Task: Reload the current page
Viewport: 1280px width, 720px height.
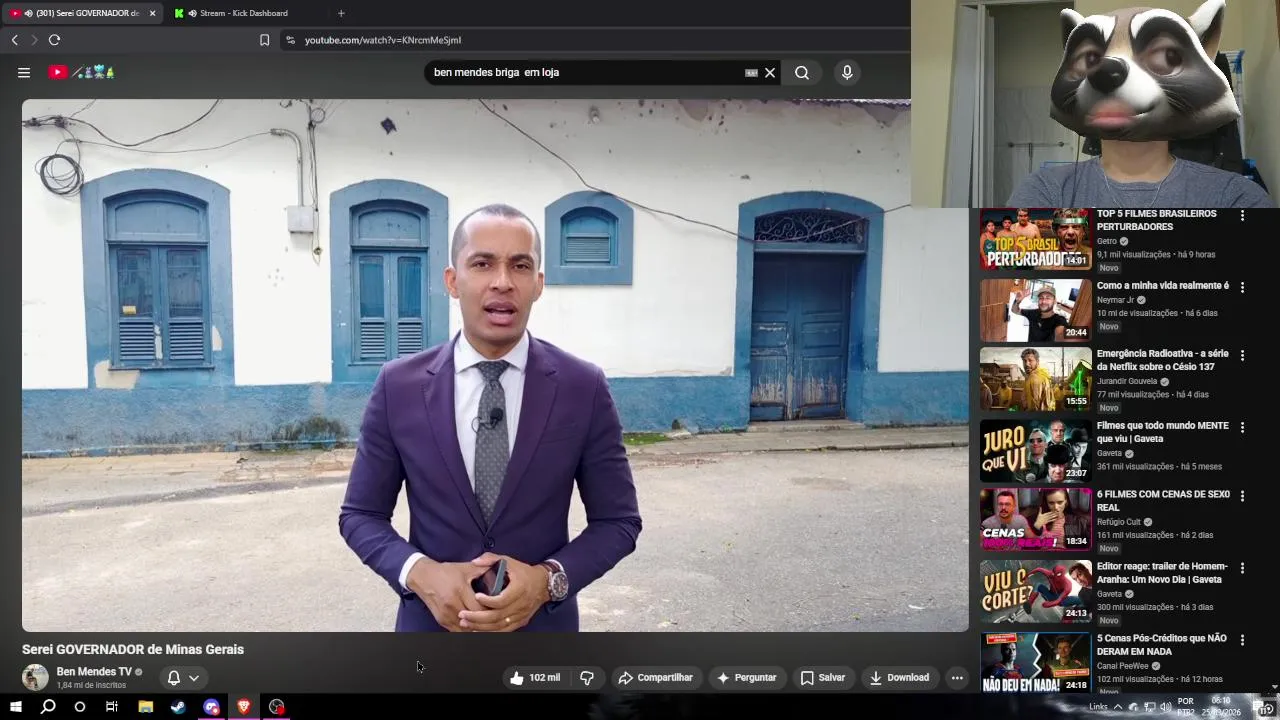Action: [x=54, y=40]
